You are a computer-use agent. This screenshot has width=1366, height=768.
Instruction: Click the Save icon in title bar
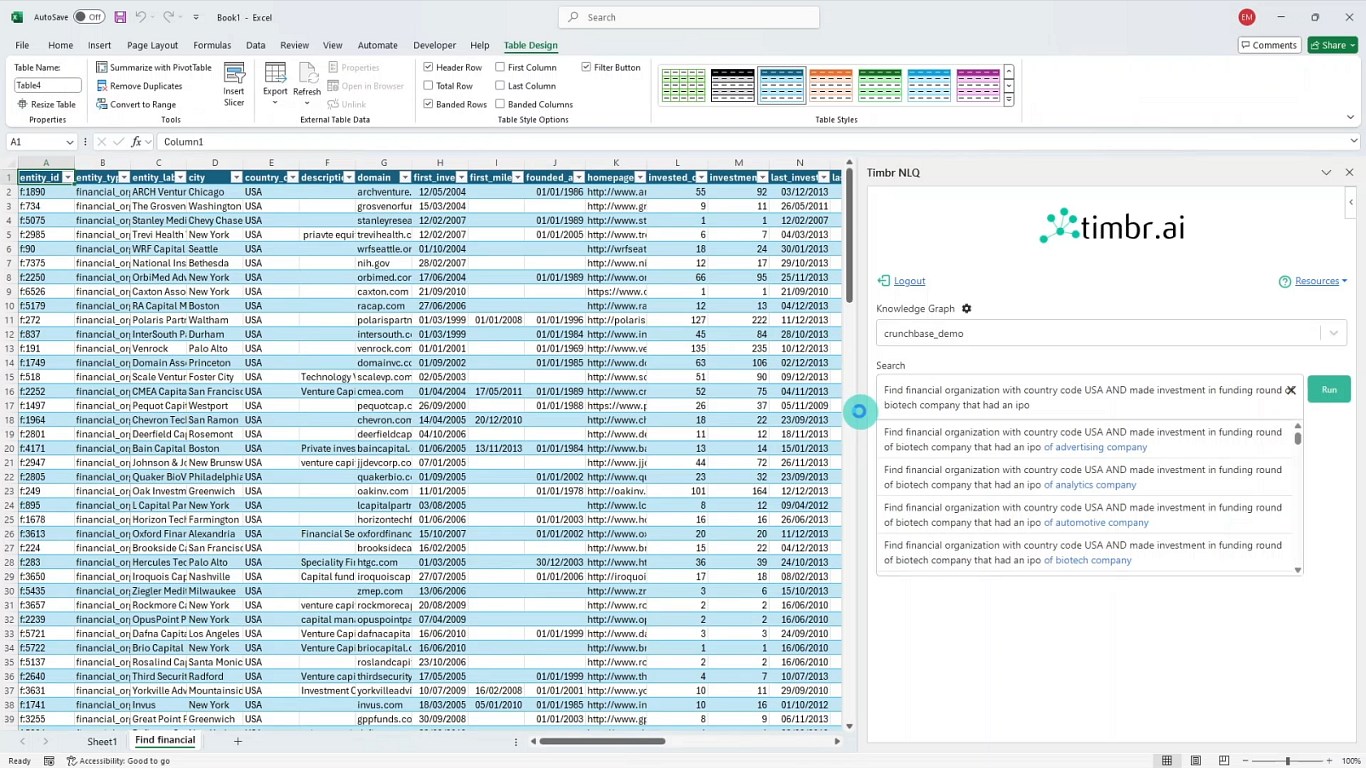pos(120,17)
